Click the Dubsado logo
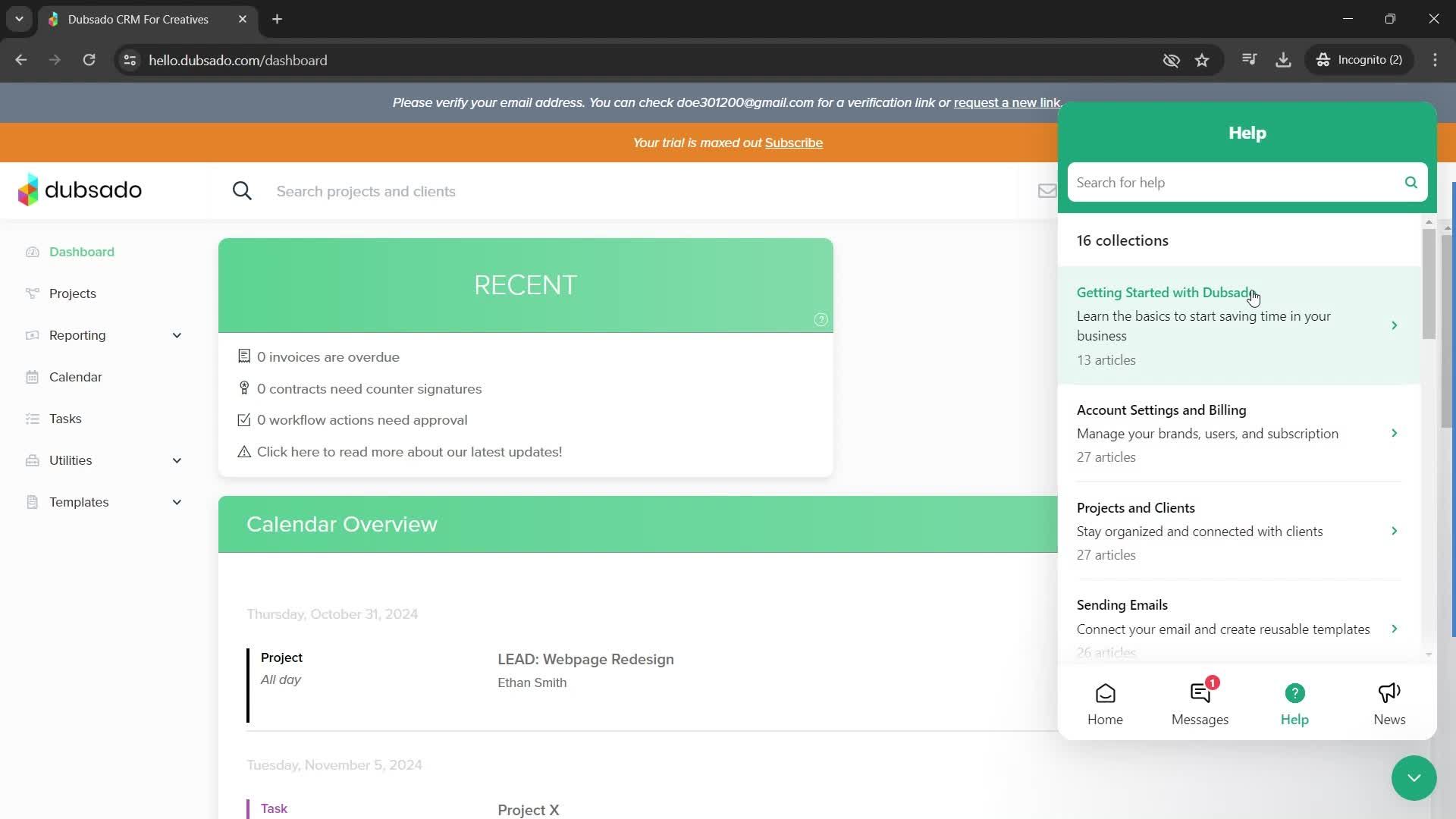This screenshot has width=1456, height=819. [x=80, y=190]
